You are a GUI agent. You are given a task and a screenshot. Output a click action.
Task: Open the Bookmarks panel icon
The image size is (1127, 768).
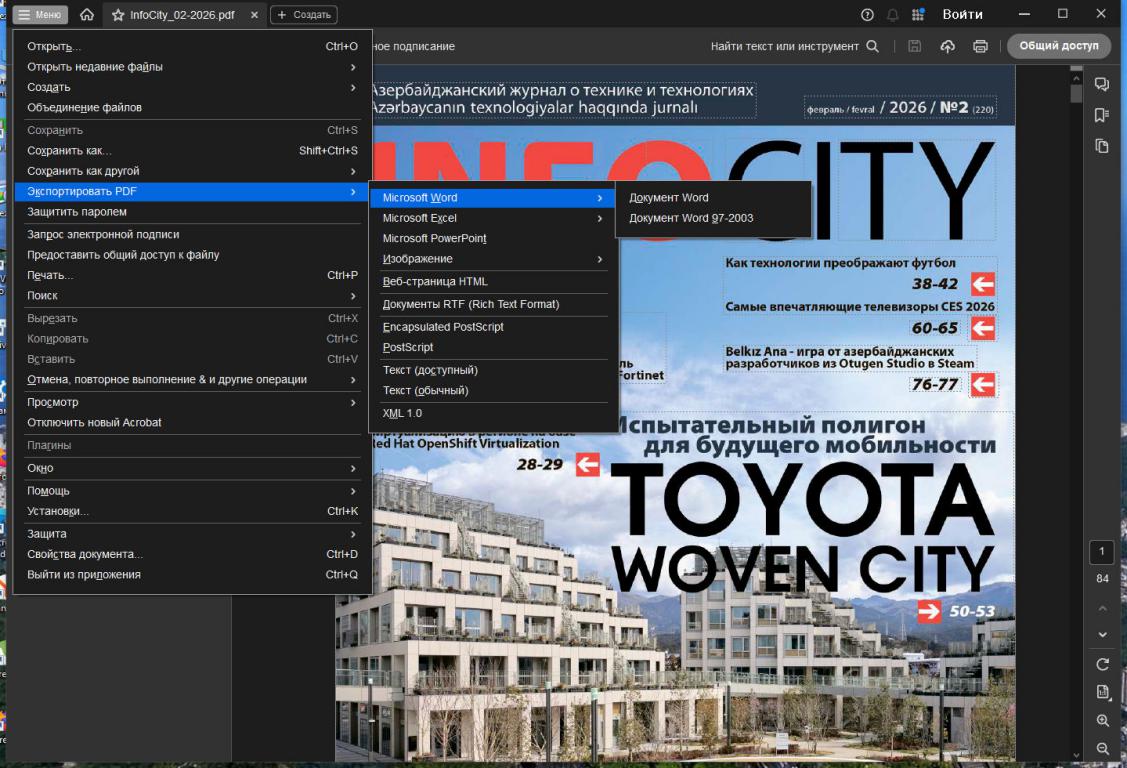(x=1102, y=115)
